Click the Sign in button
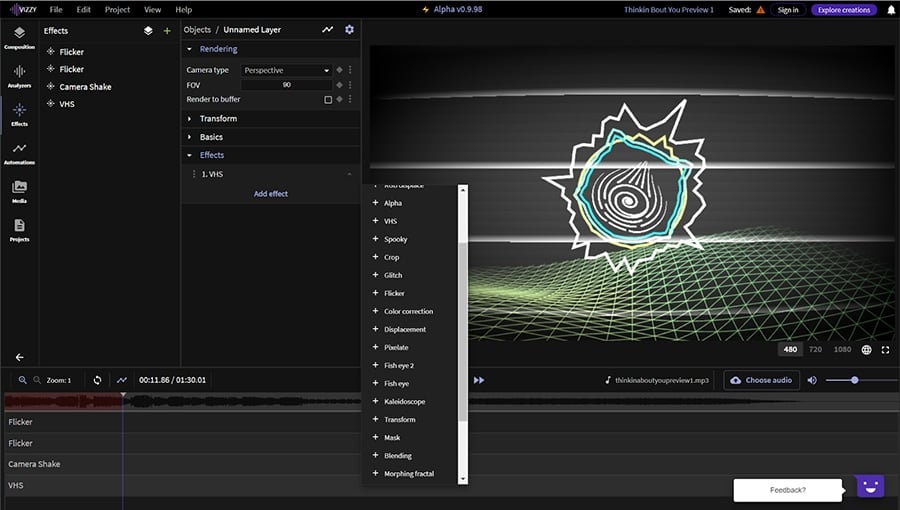The width and height of the screenshot is (900, 510). (788, 10)
